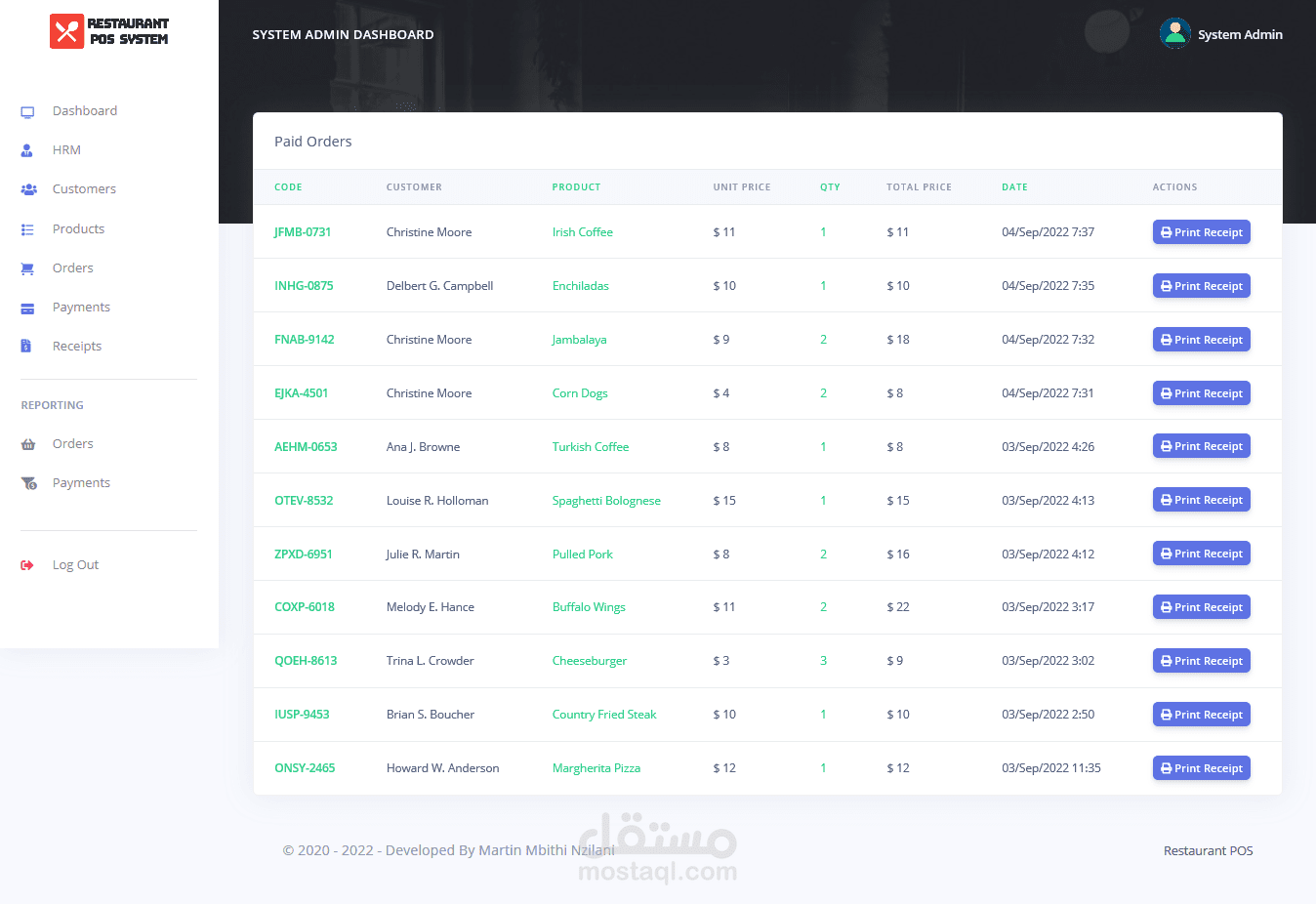The height and width of the screenshot is (904, 1316).
Task: Click the Orders cart icon under Products
Action: click(27, 268)
